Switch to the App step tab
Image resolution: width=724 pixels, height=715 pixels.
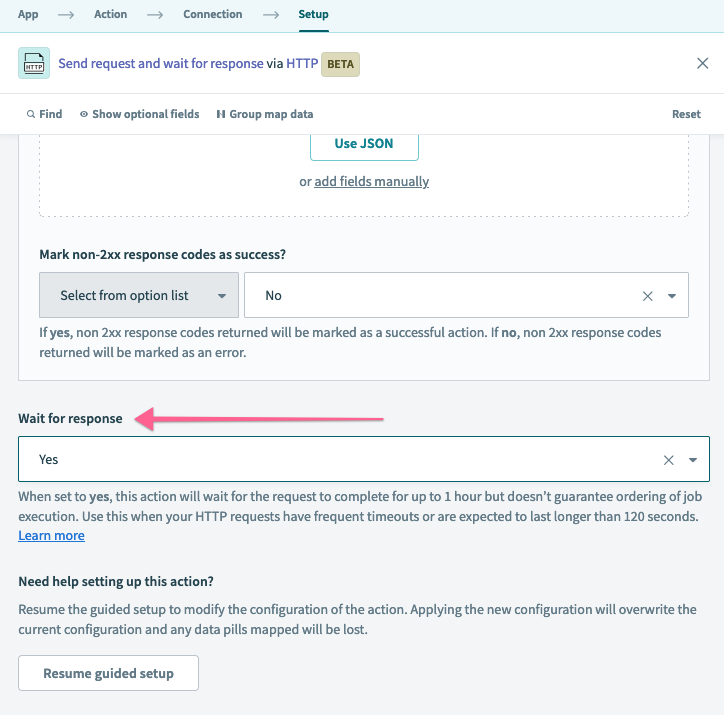click(28, 14)
